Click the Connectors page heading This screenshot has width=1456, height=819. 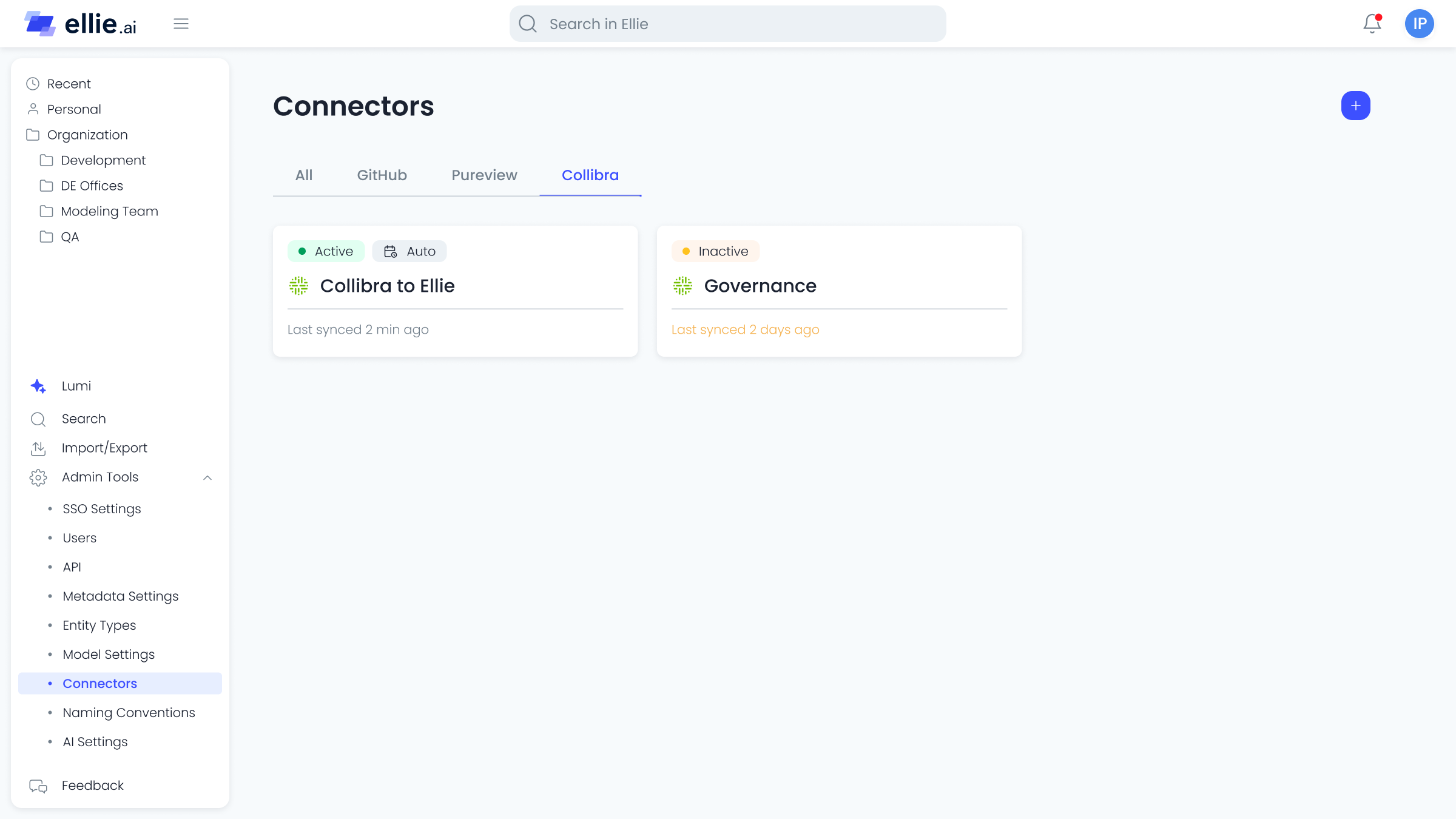coord(353,106)
